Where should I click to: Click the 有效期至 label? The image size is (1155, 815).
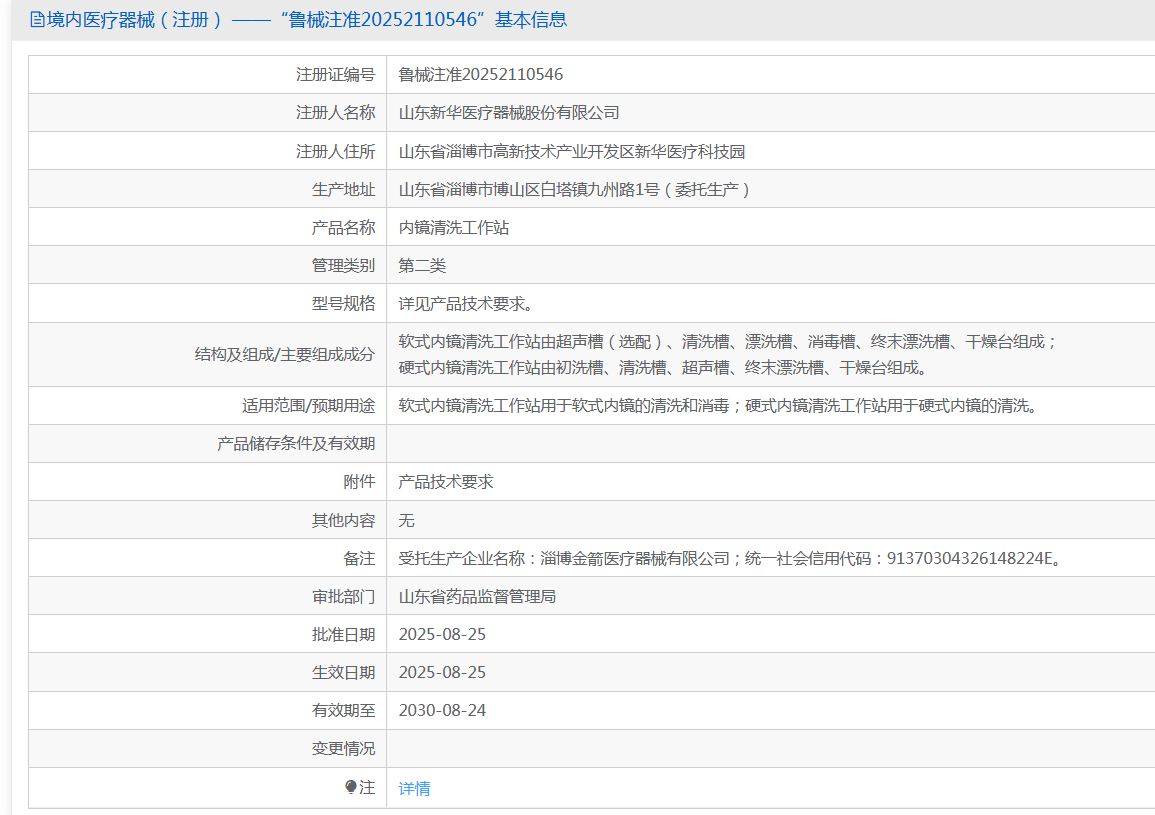click(x=343, y=710)
